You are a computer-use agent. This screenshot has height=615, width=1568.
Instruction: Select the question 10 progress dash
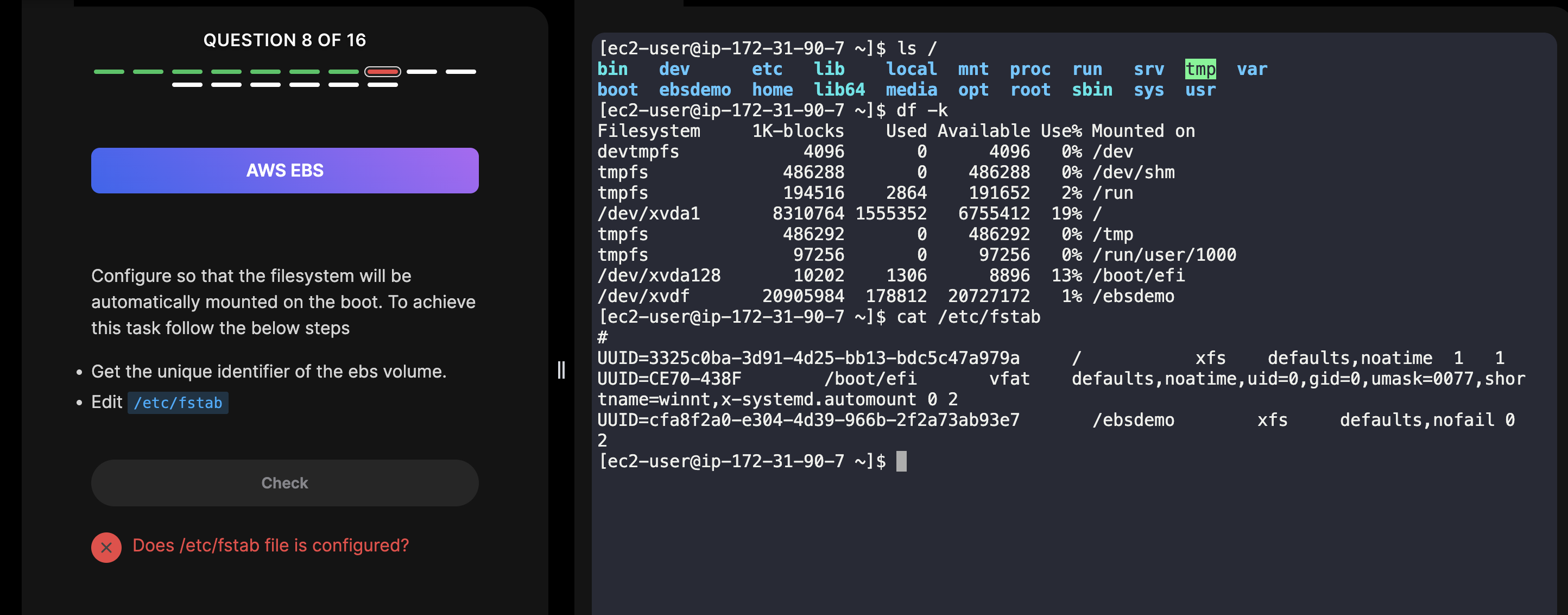461,72
